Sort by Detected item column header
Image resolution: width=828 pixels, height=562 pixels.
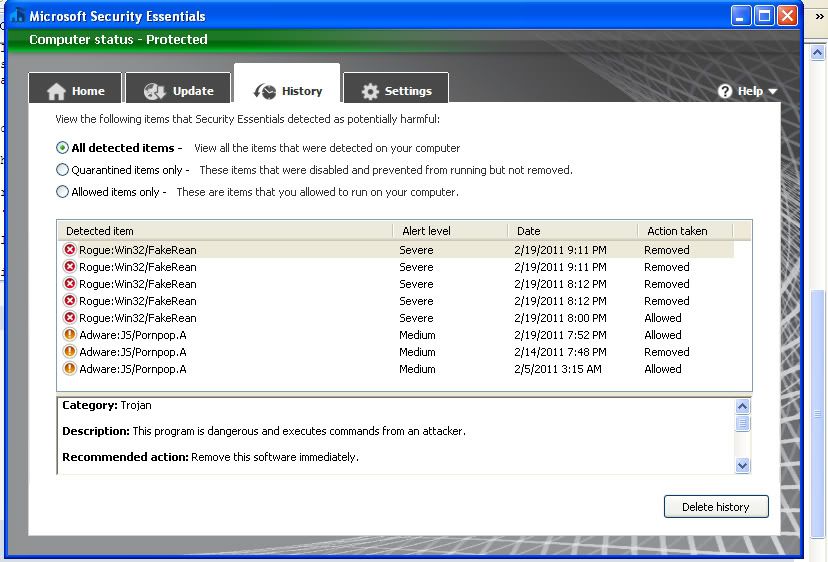pos(225,231)
